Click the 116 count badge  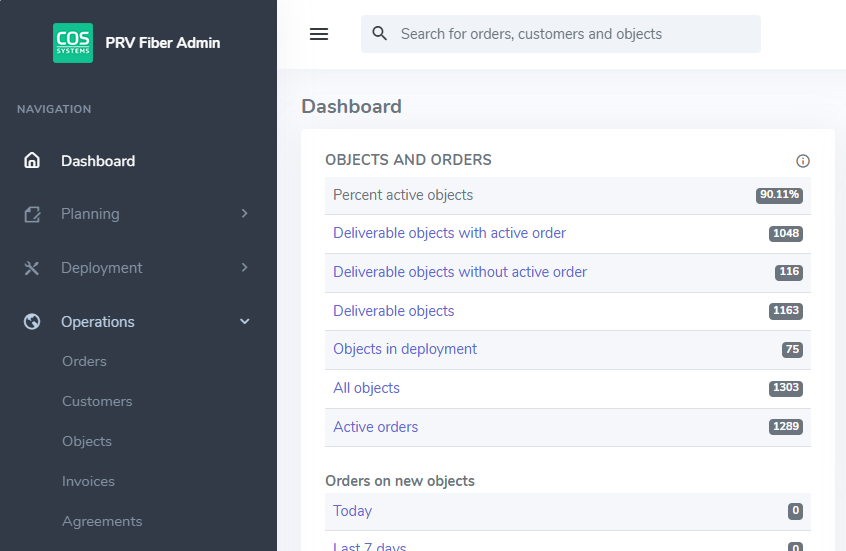point(789,271)
